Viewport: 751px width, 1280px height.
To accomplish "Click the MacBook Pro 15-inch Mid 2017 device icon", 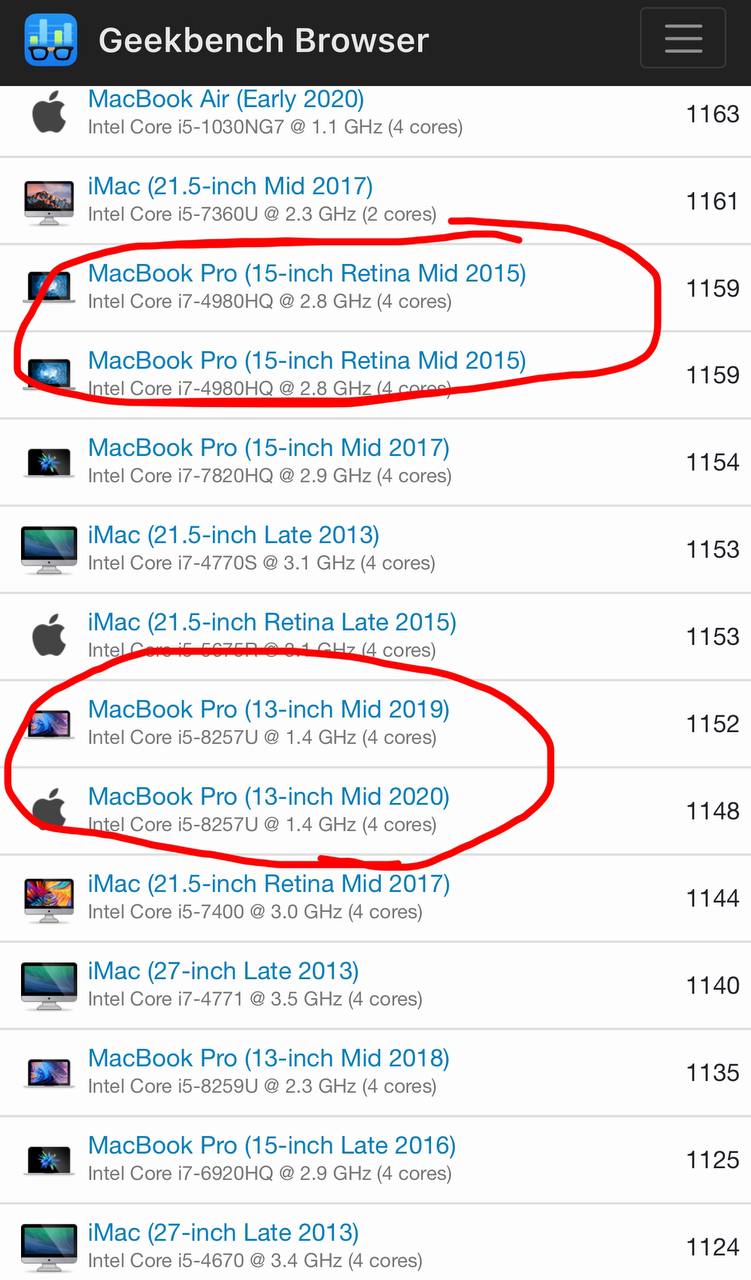I will tap(49, 462).
